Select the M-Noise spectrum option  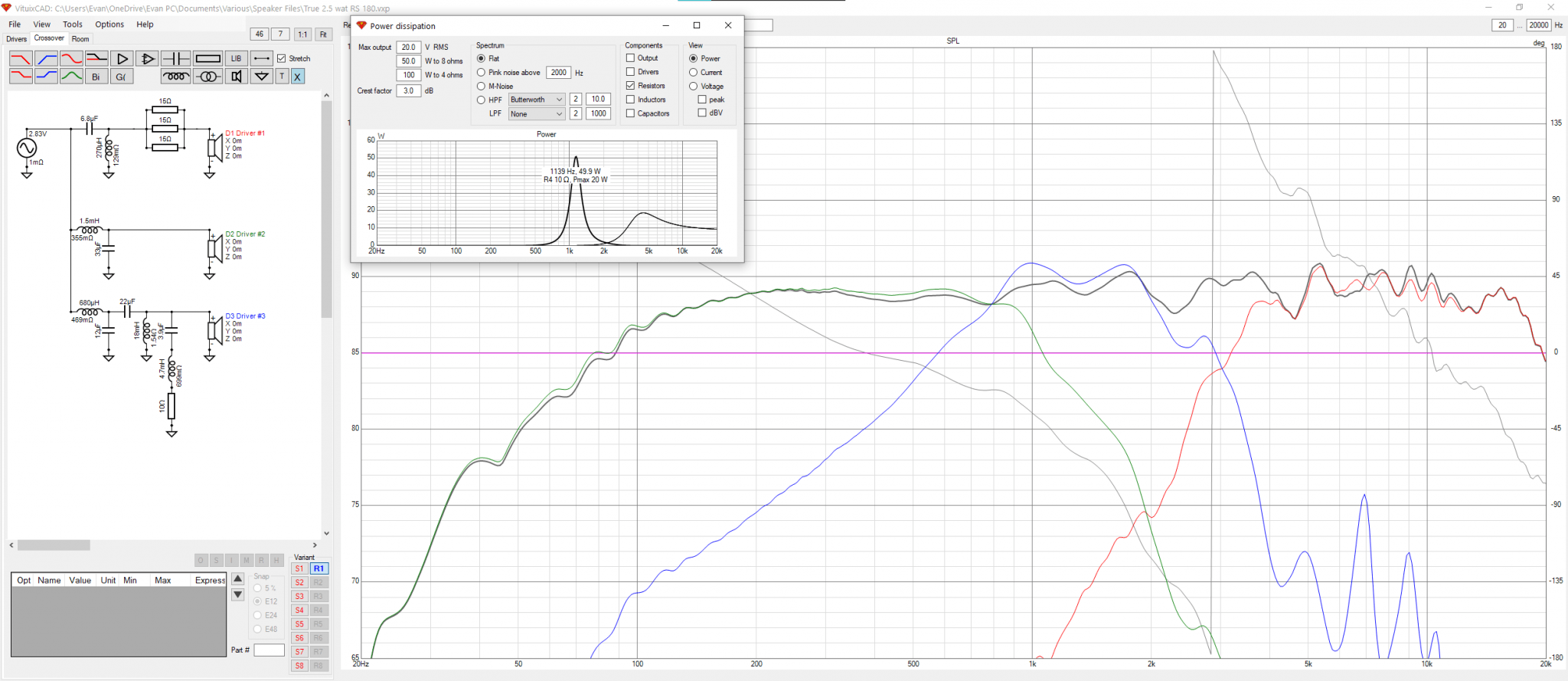tap(481, 86)
